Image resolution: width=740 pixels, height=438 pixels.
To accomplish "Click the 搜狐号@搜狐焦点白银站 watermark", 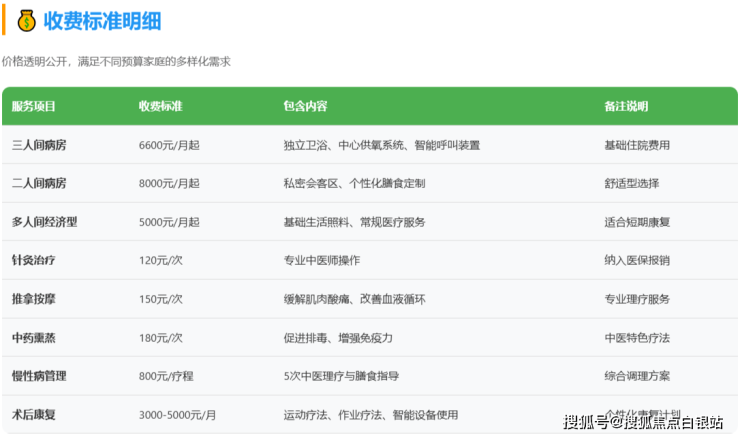I will click(x=643, y=422).
